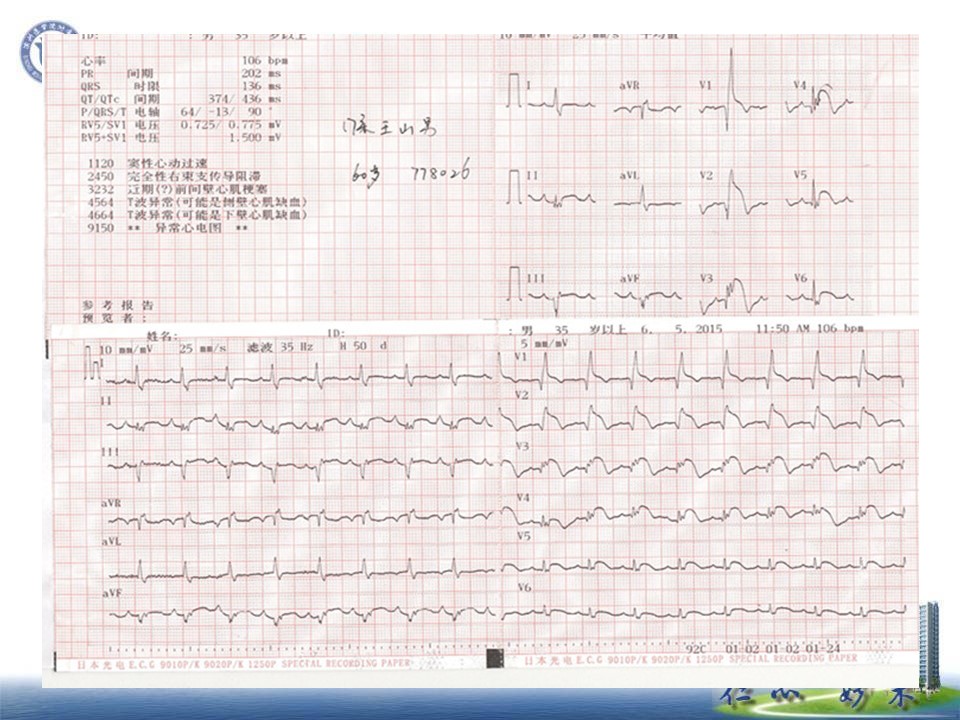
Task: Click the diagnosis line 1120 窦性心动过速
Action: [148, 163]
